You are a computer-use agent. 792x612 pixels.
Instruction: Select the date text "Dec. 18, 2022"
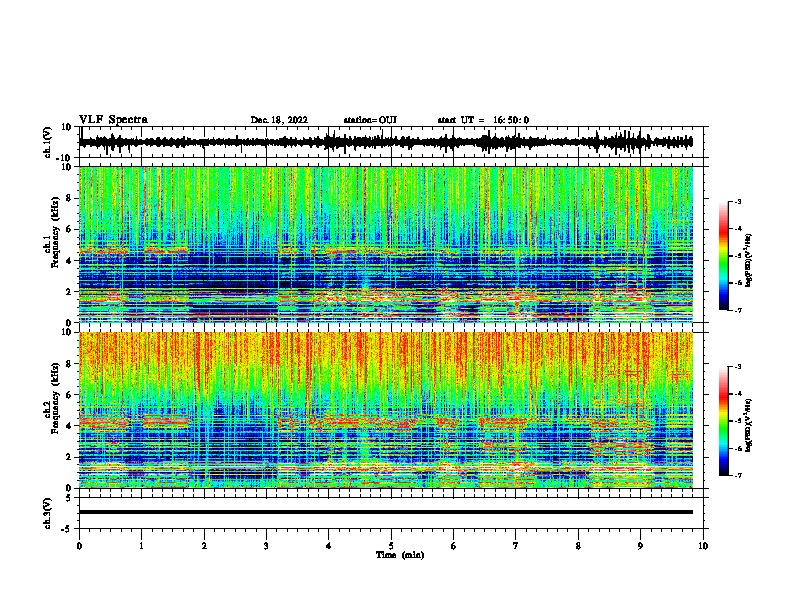(x=279, y=120)
